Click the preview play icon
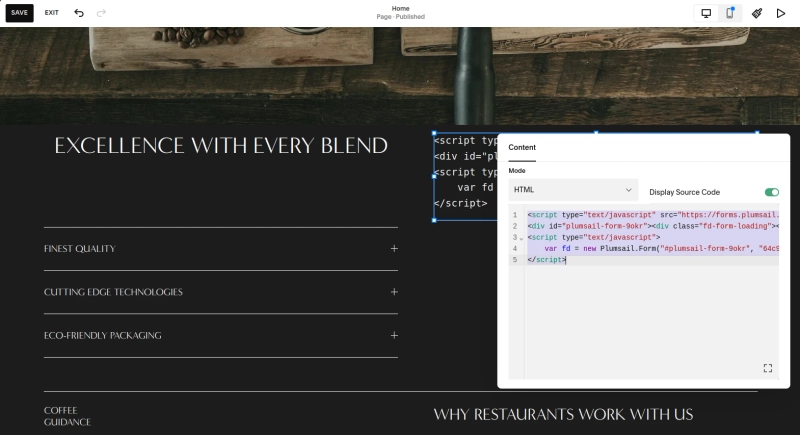Viewport: 800px width, 435px height. point(781,13)
